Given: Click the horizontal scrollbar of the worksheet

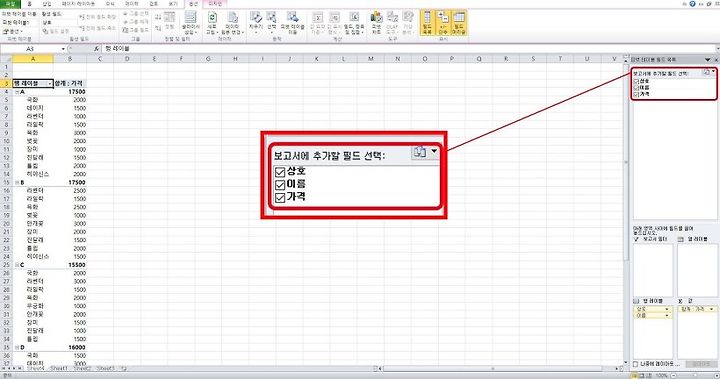Looking at the screenshot, I should point(494,368).
